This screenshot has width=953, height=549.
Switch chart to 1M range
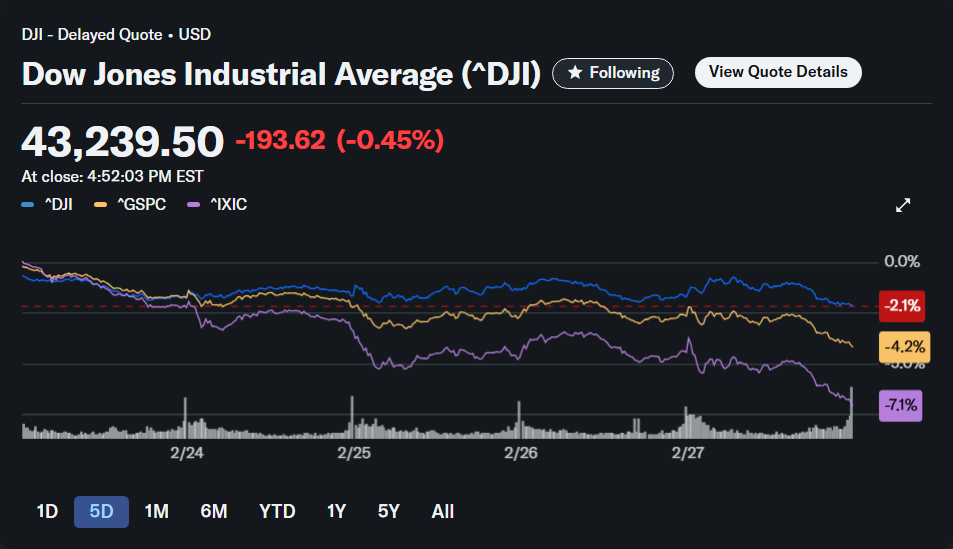[157, 512]
